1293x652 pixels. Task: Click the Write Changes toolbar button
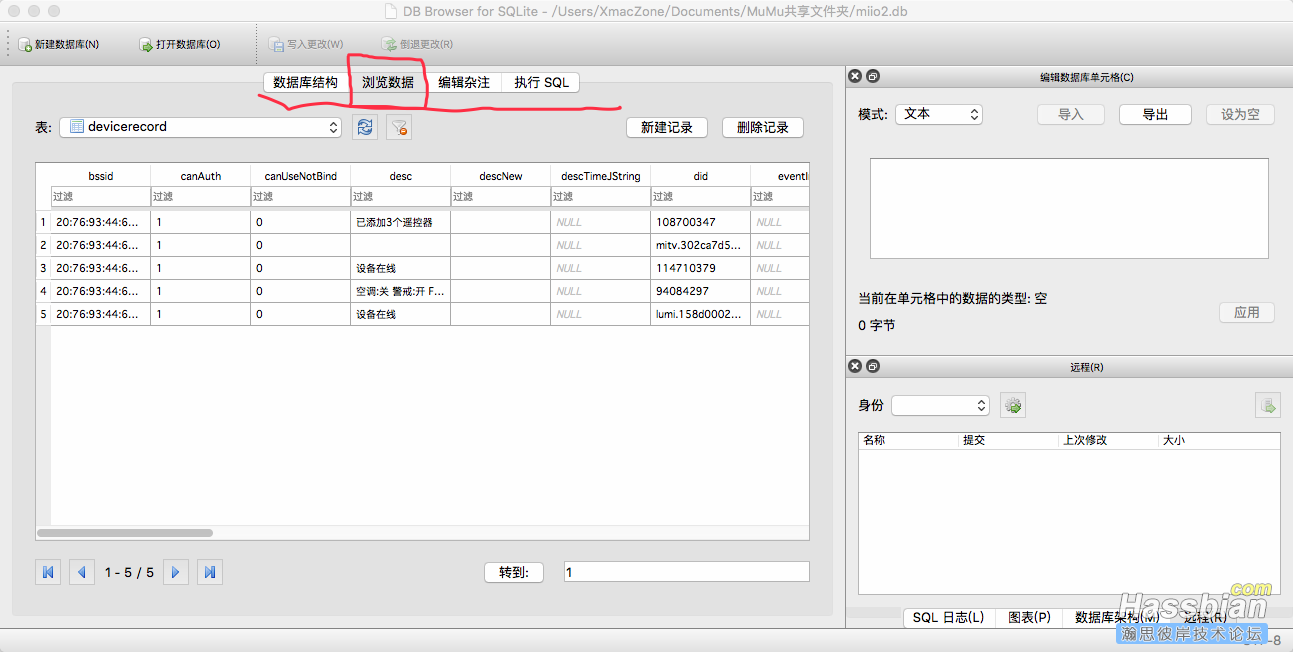click(x=306, y=44)
